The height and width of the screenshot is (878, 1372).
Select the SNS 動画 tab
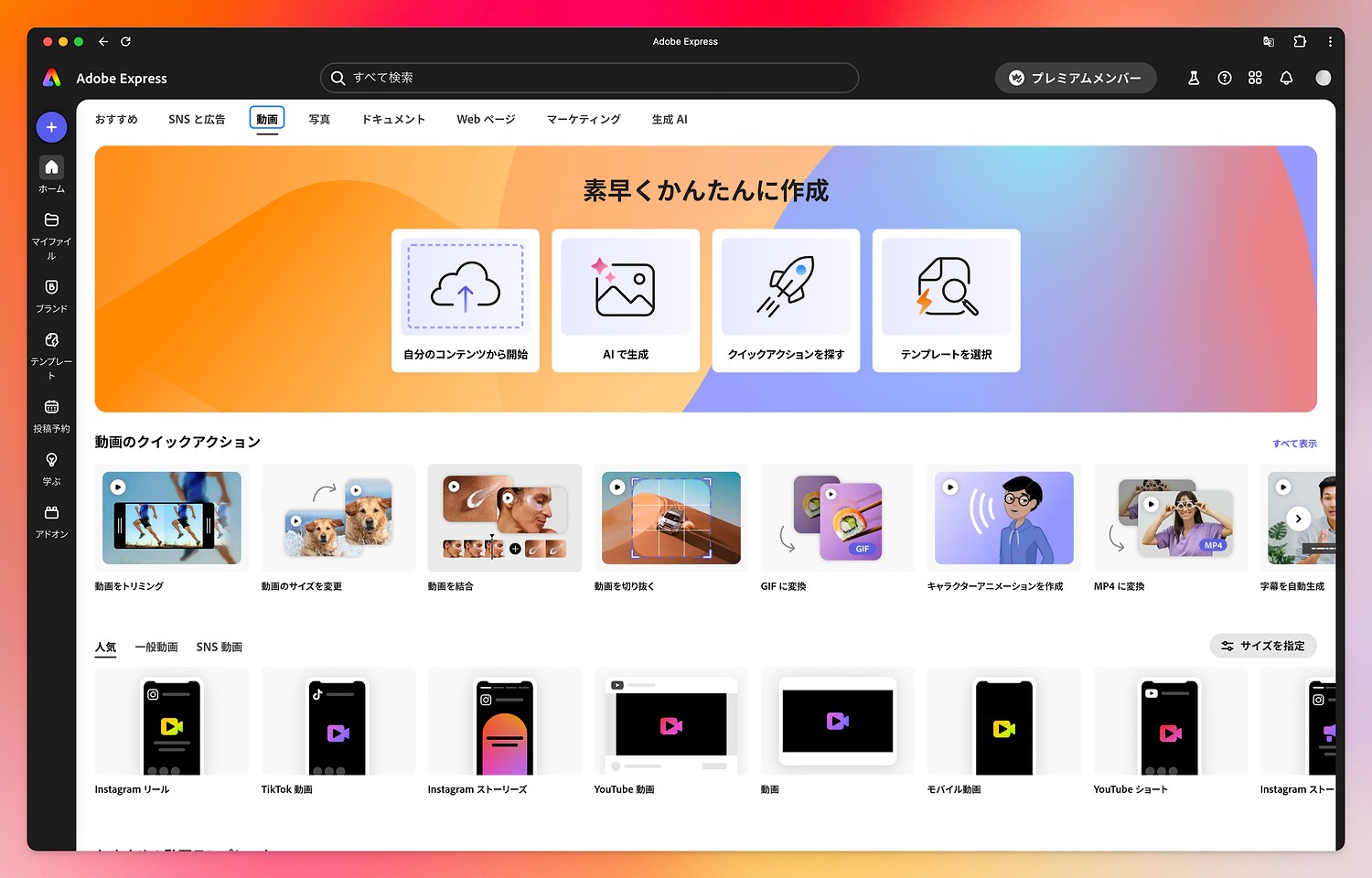pyautogui.click(x=219, y=648)
